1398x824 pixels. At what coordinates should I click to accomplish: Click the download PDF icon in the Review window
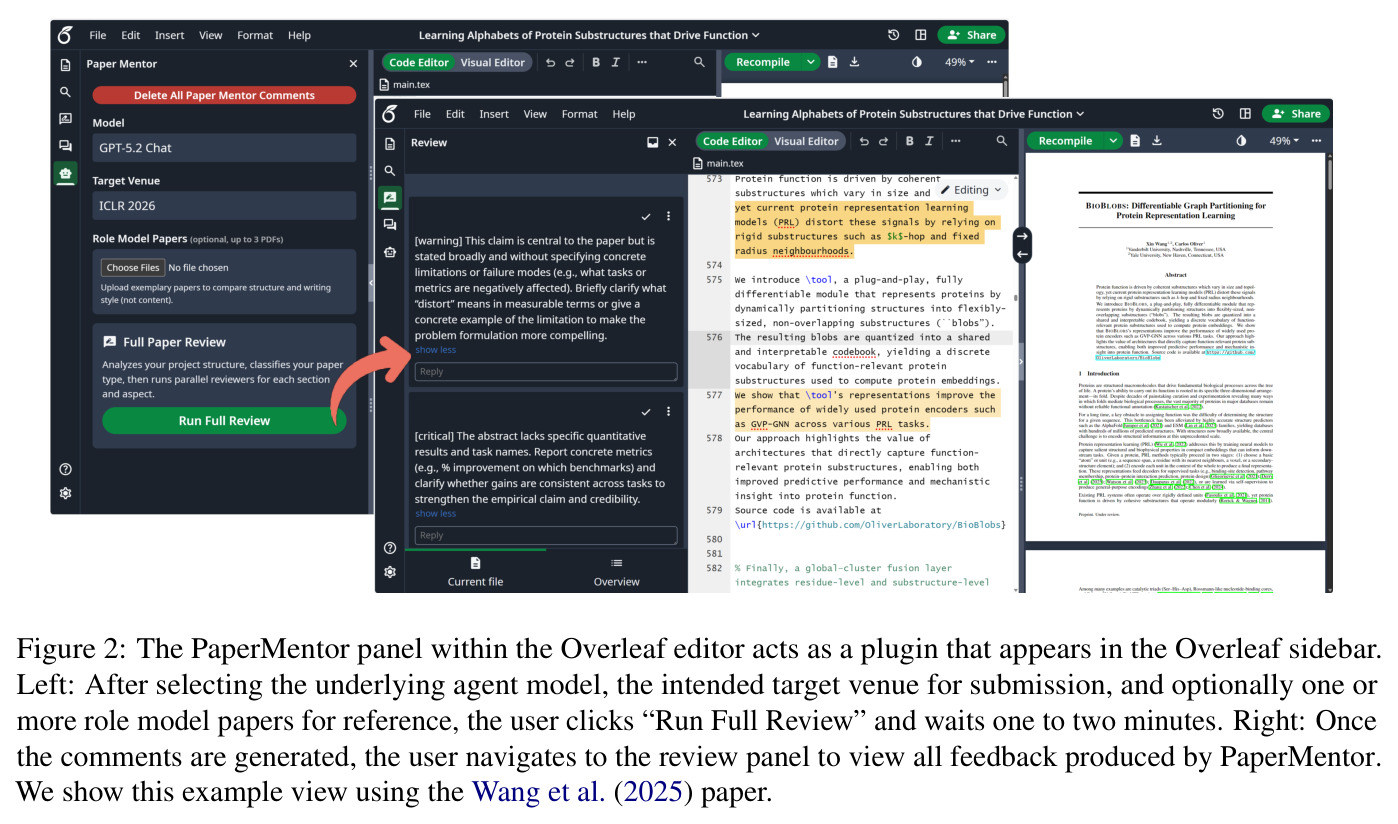pyautogui.click(x=1158, y=141)
